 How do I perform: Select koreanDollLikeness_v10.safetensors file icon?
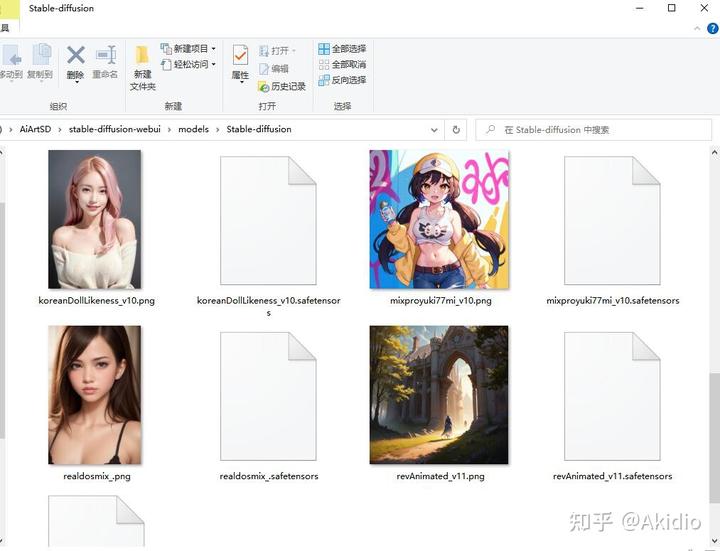(268, 220)
